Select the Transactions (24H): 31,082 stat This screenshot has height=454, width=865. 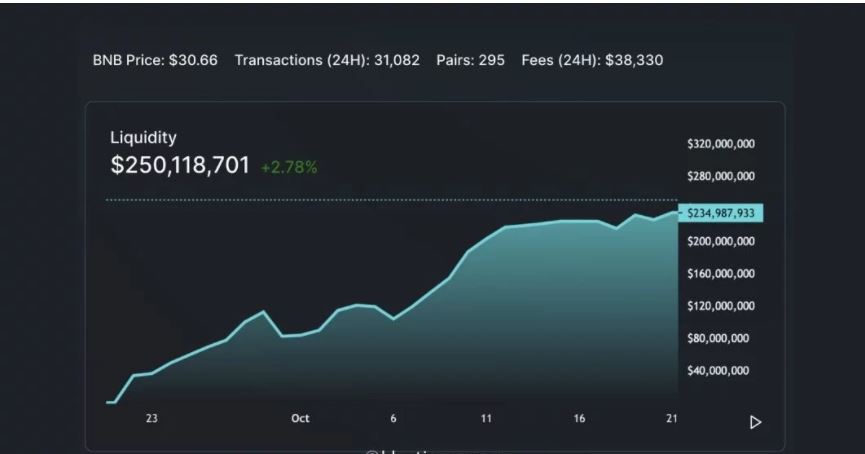pyautogui.click(x=327, y=60)
